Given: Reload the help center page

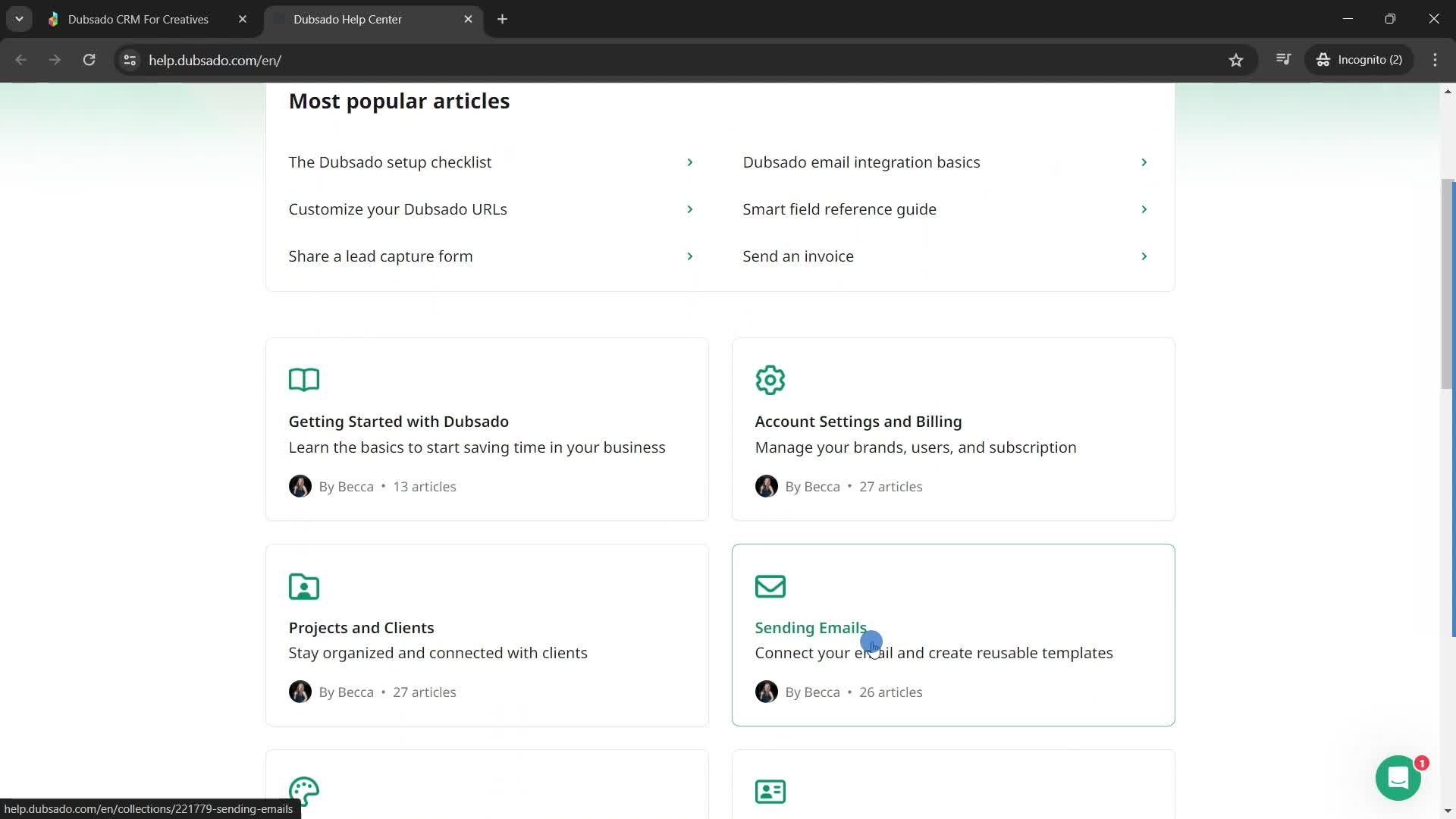Looking at the screenshot, I should [89, 60].
